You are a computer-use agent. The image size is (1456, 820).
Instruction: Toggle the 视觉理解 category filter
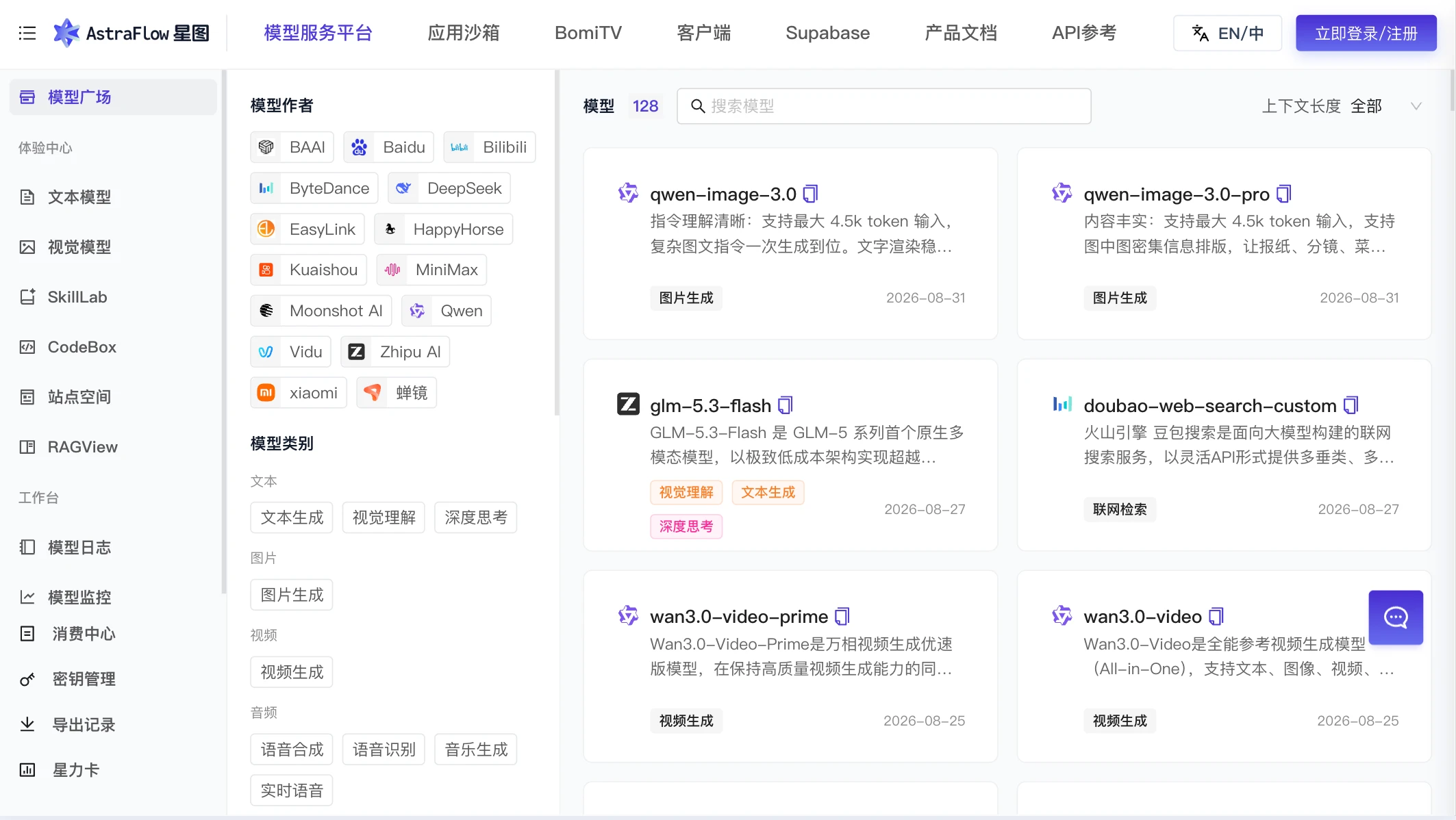[384, 517]
